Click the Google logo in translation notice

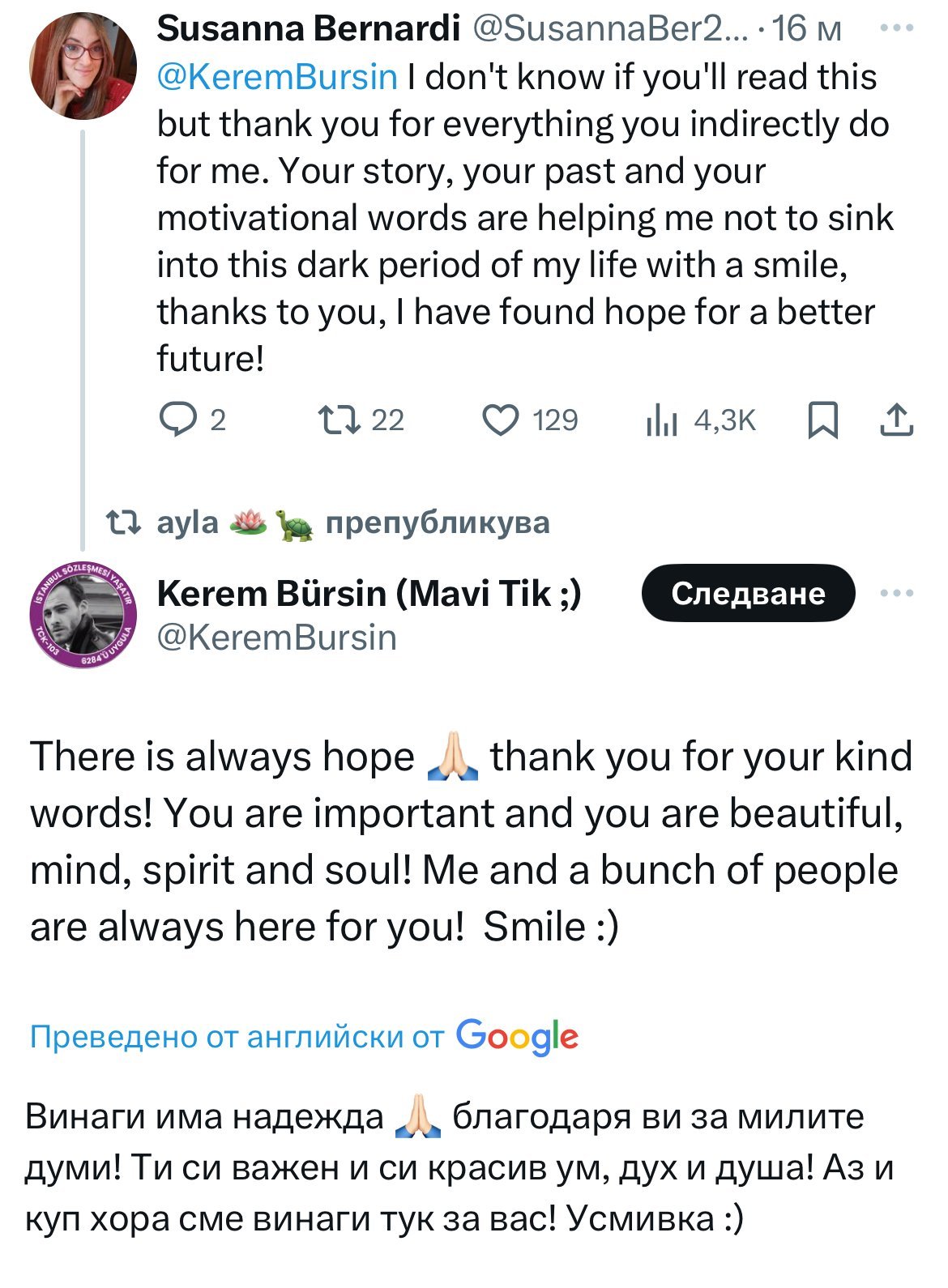point(517,1037)
